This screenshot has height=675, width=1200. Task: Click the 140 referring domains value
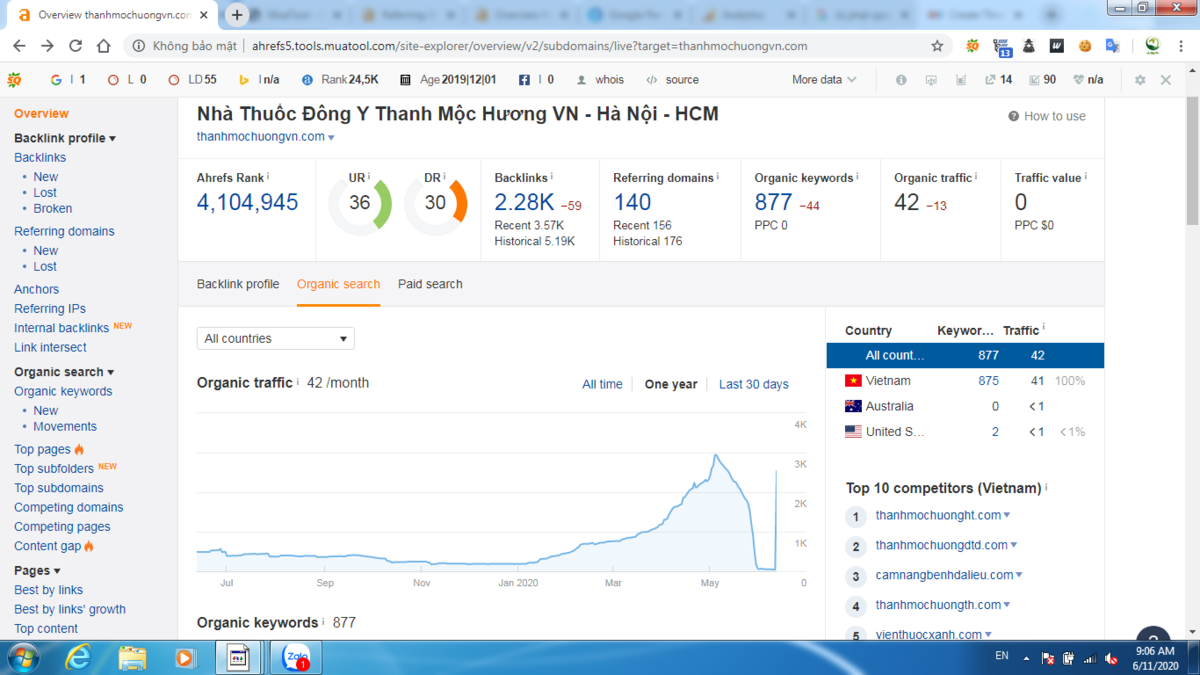(632, 202)
